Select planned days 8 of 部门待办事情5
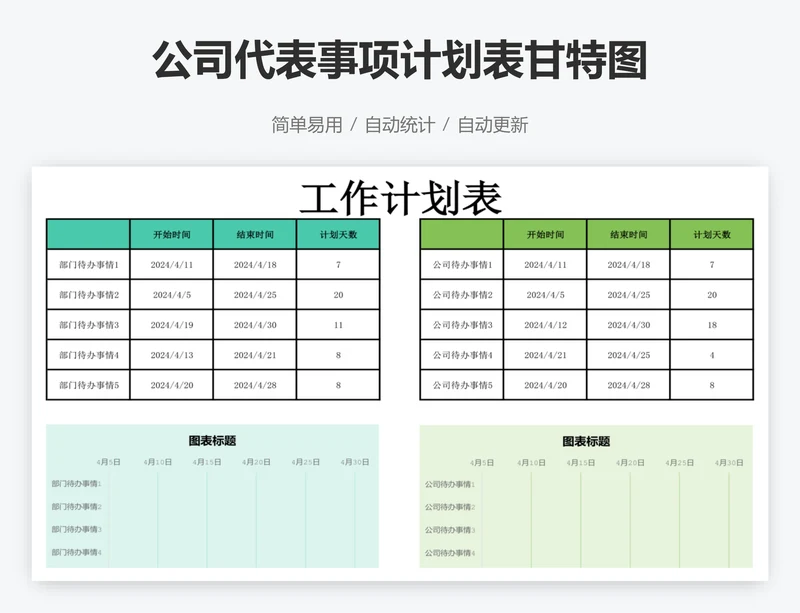Viewport: 800px width, 613px height. coord(338,385)
